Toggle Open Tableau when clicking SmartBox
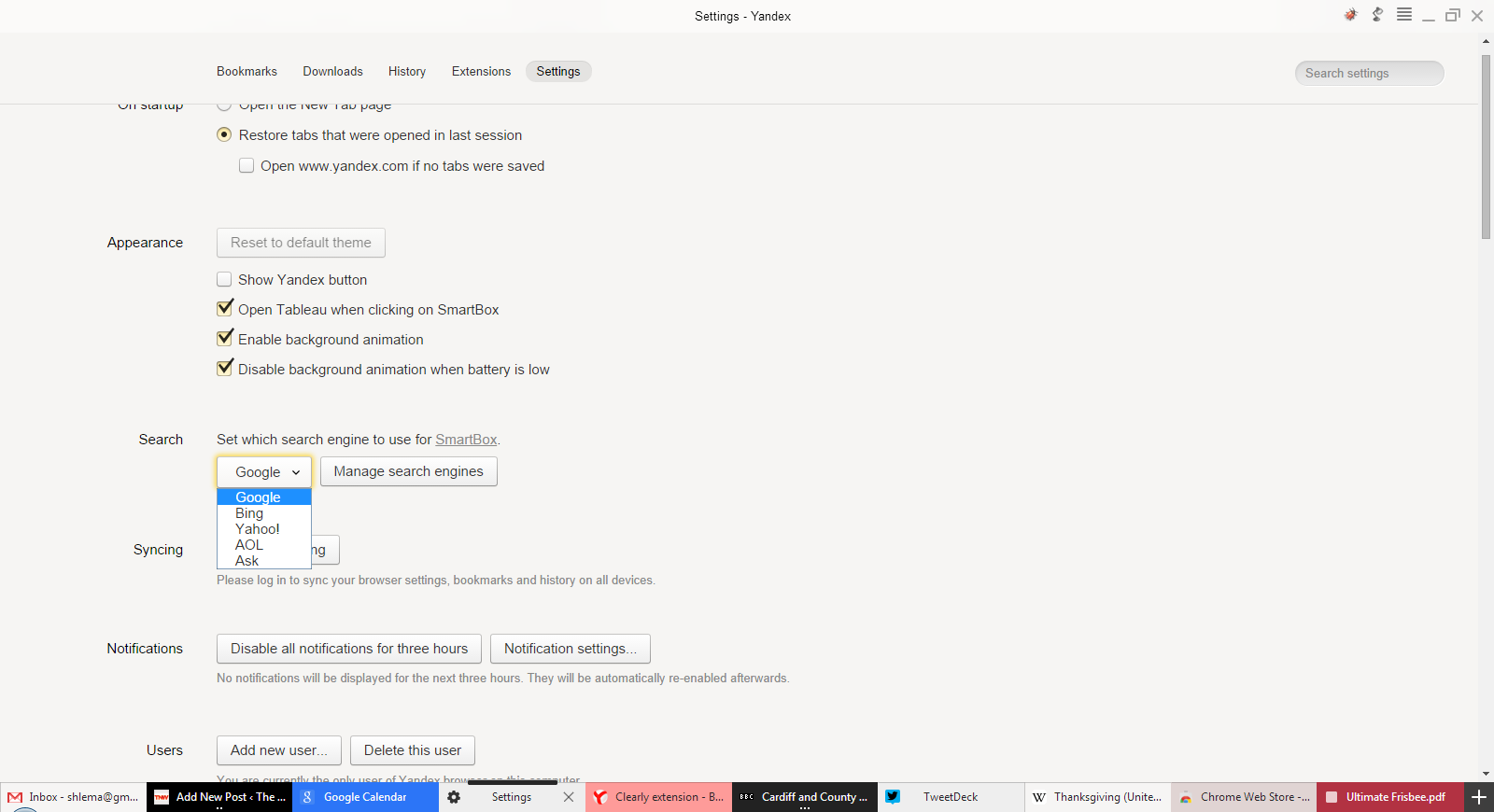This screenshot has width=1494, height=812. click(x=224, y=308)
